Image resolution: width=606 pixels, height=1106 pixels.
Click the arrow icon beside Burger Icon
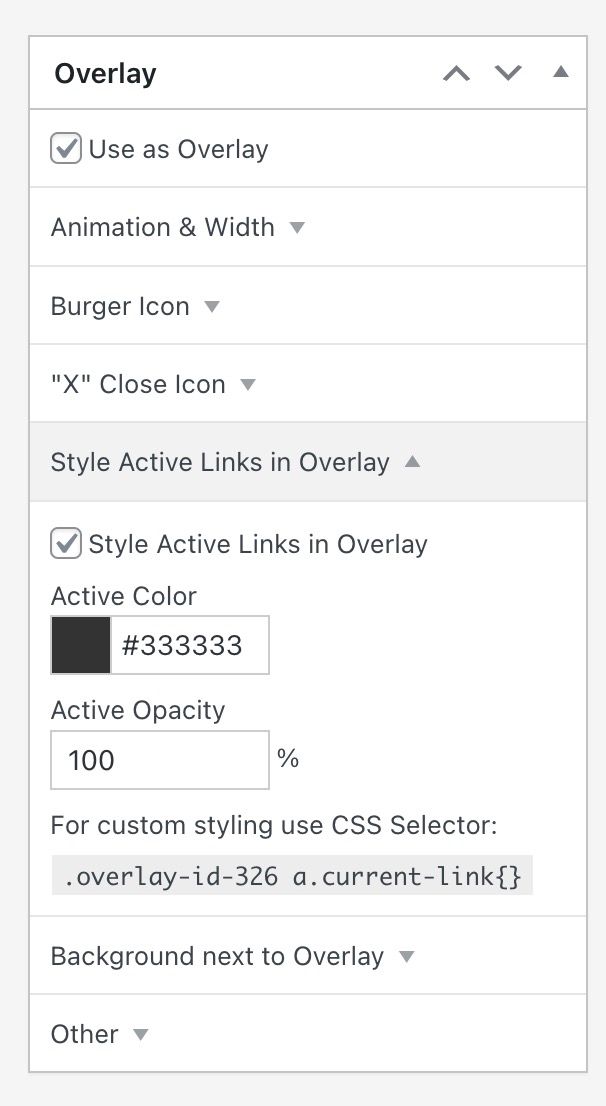click(211, 307)
